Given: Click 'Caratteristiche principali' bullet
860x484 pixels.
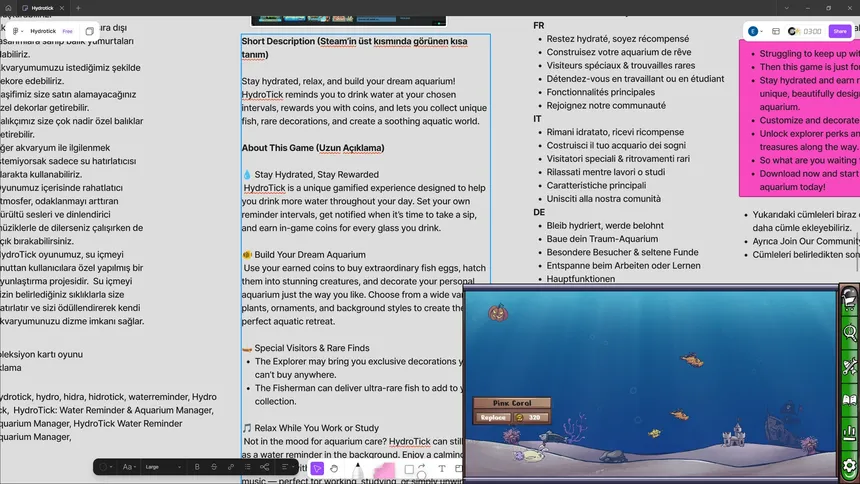Looking at the screenshot, I should coord(596,185).
